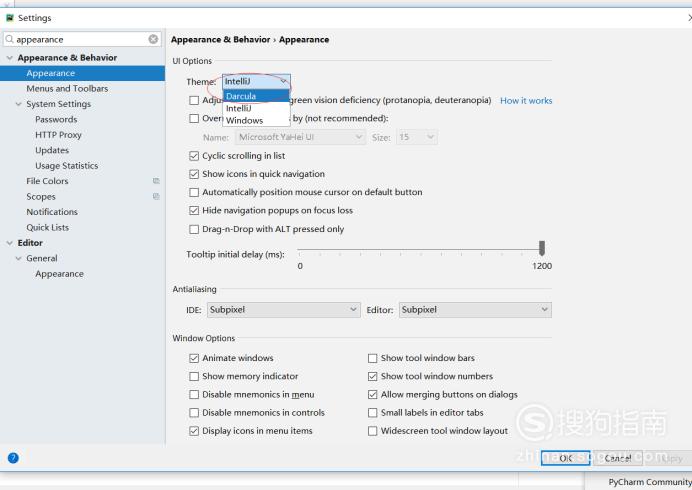Image resolution: width=692 pixels, height=490 pixels.
Task: Uncheck Cyclic scrolling in list
Action: click(x=194, y=156)
